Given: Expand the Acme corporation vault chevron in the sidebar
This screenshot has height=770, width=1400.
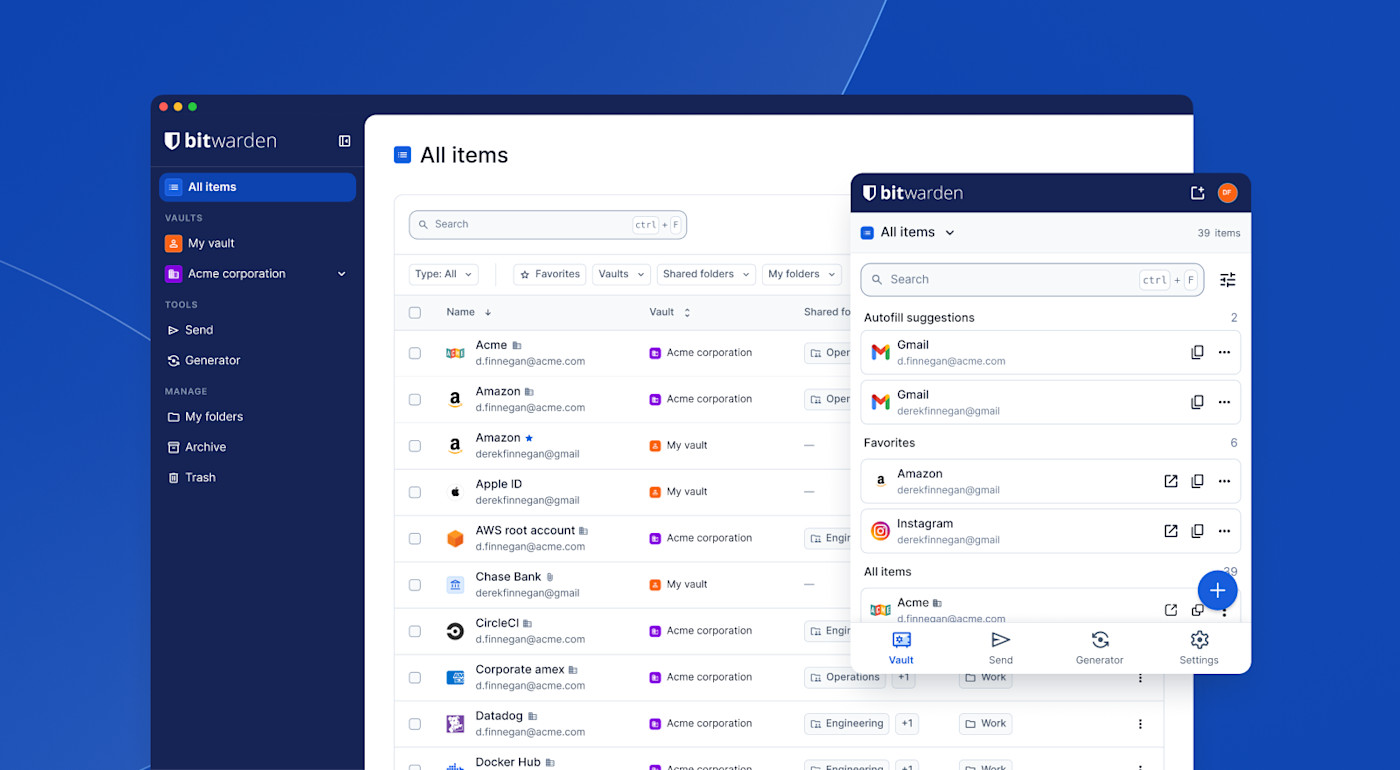Looking at the screenshot, I should 342,274.
